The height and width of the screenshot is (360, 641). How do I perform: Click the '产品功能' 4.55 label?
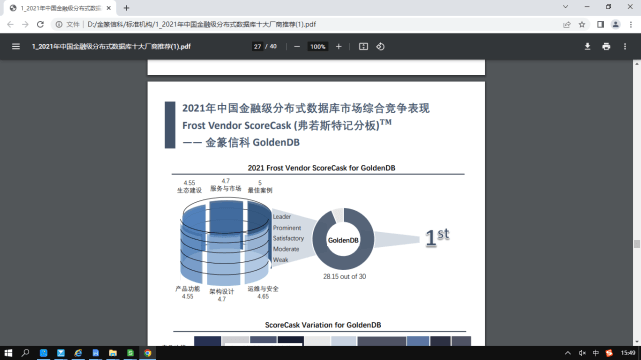click(188, 293)
